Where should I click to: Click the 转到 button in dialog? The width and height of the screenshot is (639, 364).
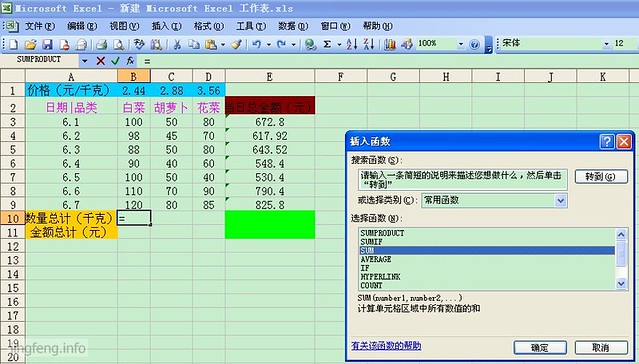tap(601, 176)
